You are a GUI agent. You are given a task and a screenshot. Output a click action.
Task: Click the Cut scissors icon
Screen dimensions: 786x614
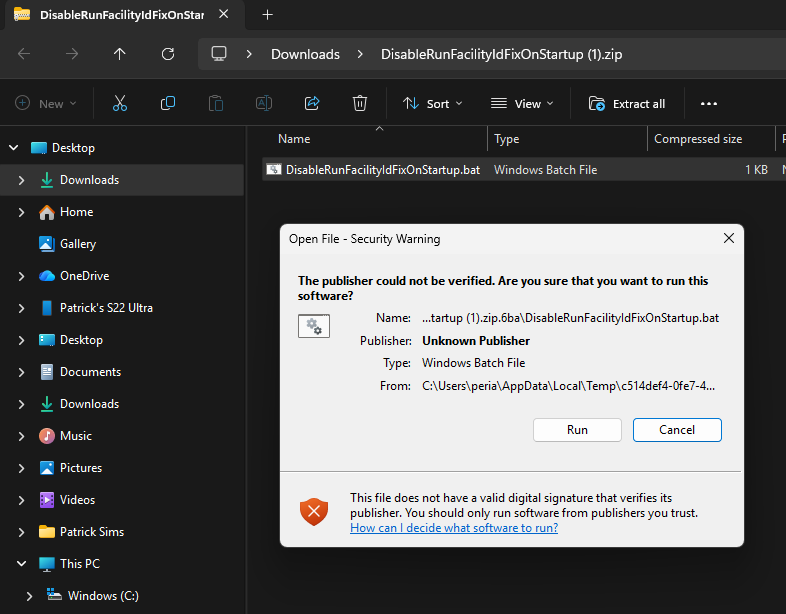pyautogui.click(x=120, y=104)
